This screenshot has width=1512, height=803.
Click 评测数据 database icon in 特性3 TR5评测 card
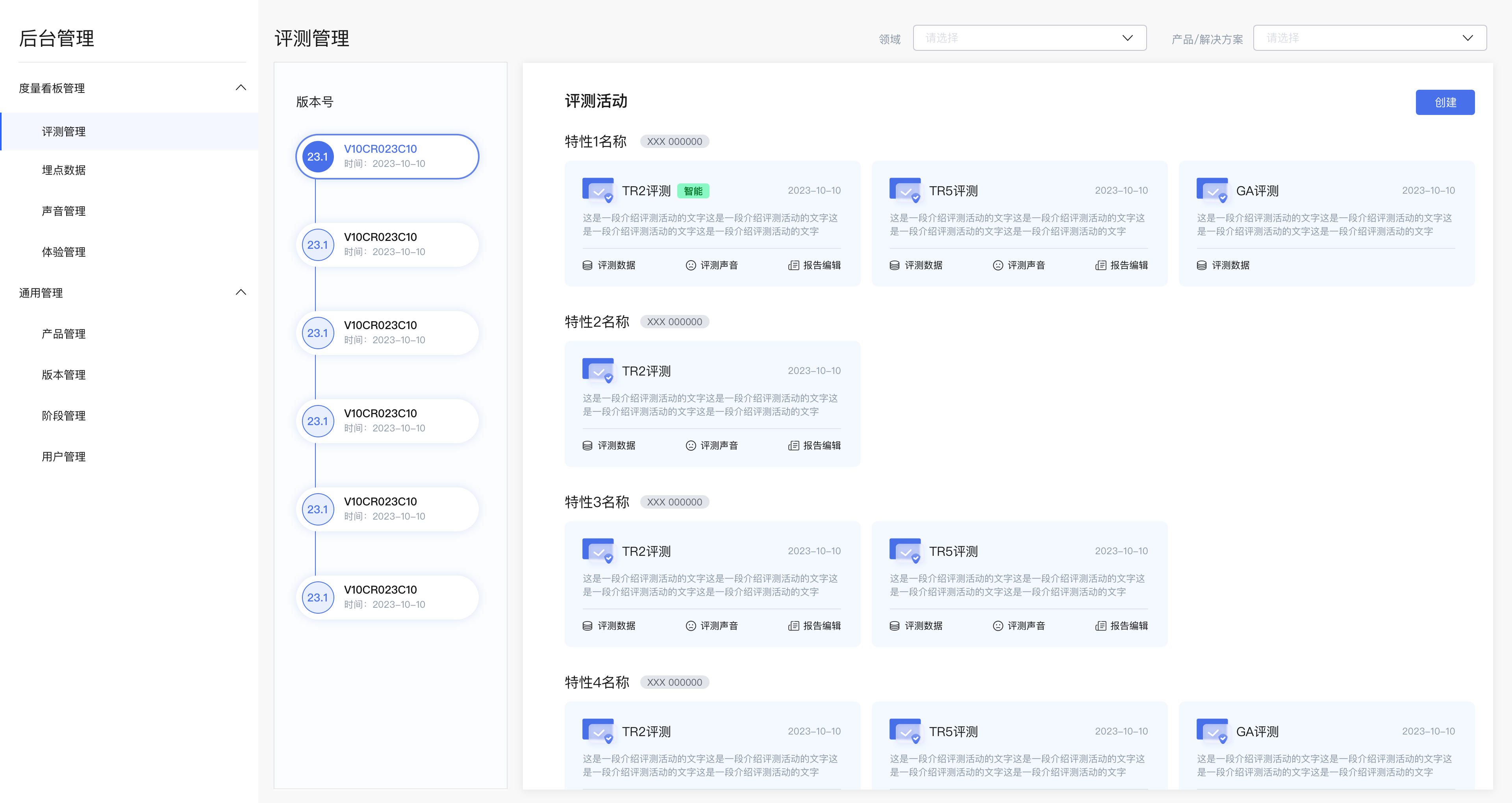coord(895,626)
